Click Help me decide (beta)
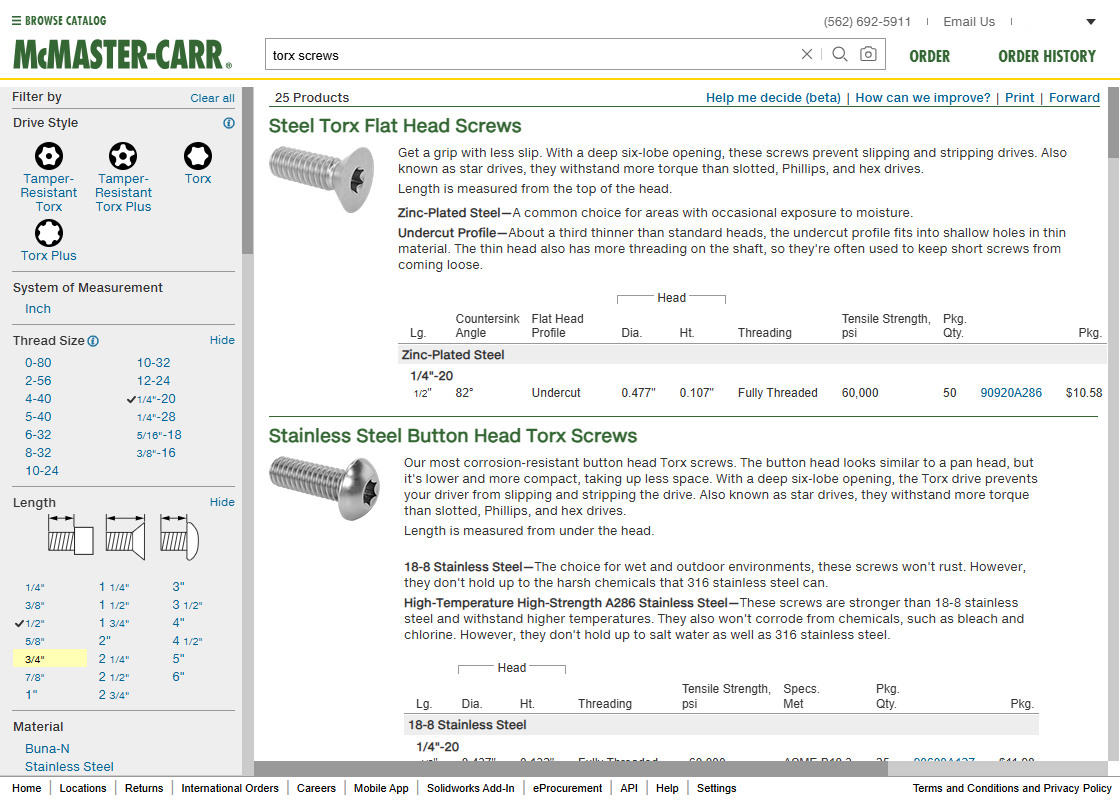This screenshot has width=1120, height=800. 773,98
